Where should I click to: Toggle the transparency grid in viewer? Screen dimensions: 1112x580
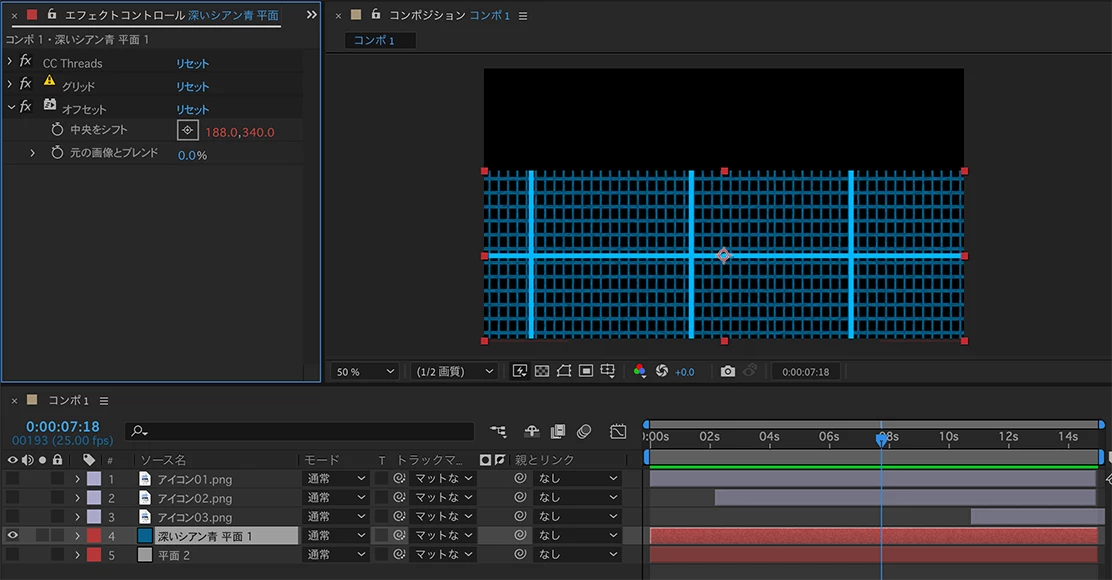point(542,371)
